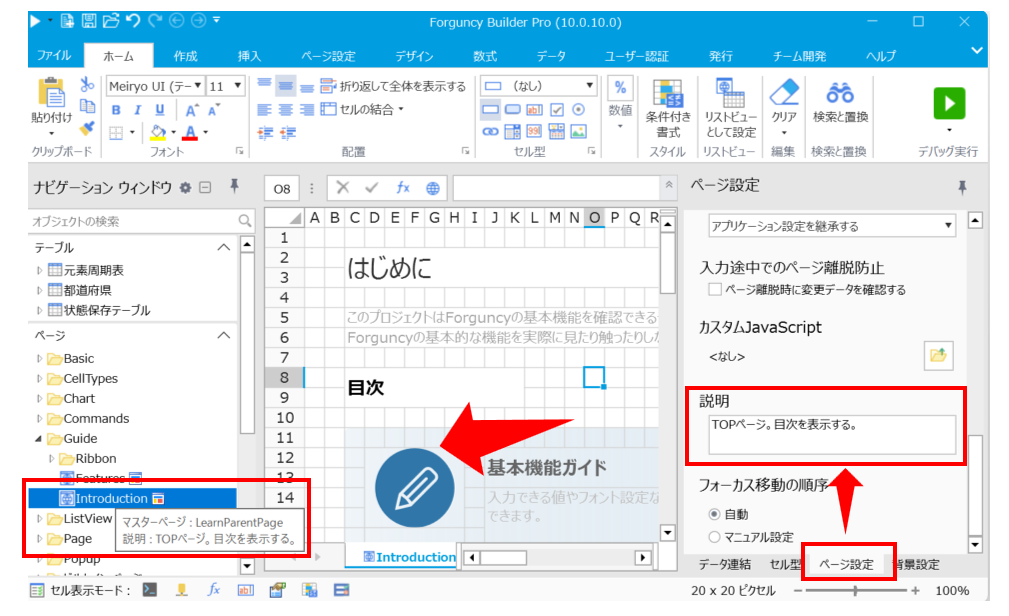Click the wrap text icon (折り返して全体を表示する)

(x=328, y=86)
